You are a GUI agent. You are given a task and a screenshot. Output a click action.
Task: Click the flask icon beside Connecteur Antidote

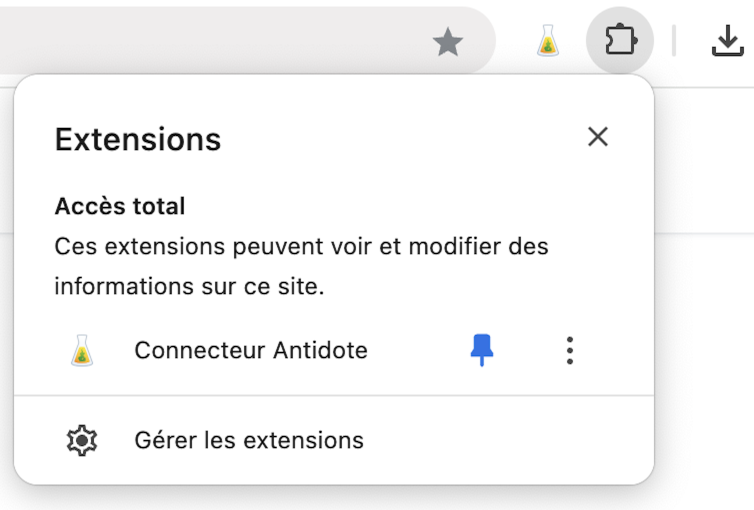point(82,350)
